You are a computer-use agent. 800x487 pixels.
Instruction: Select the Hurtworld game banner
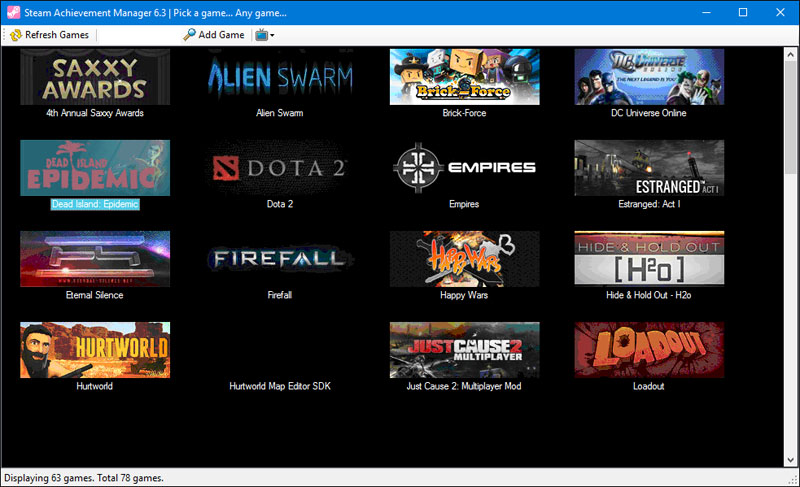[95, 350]
